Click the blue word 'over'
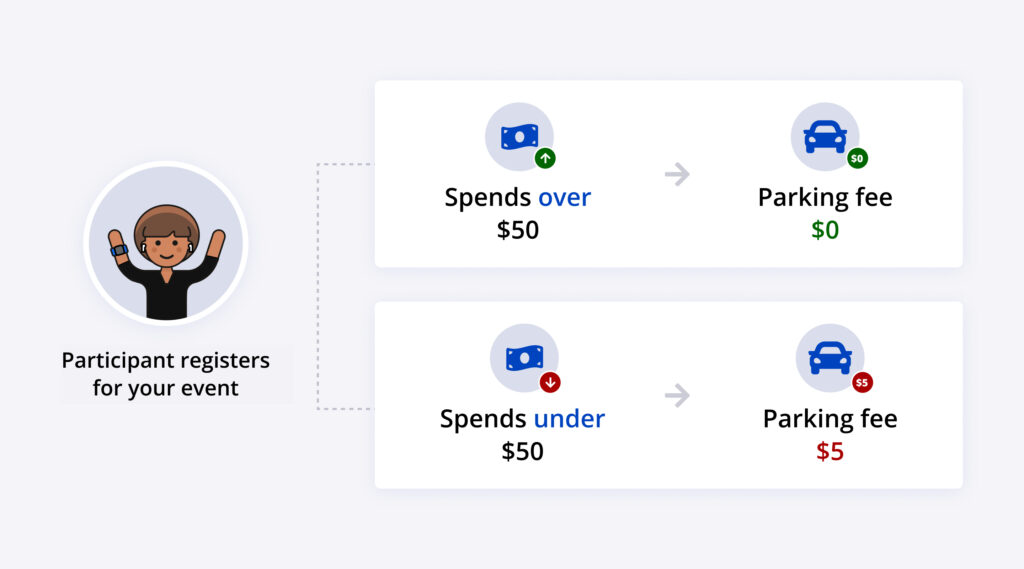 566,197
